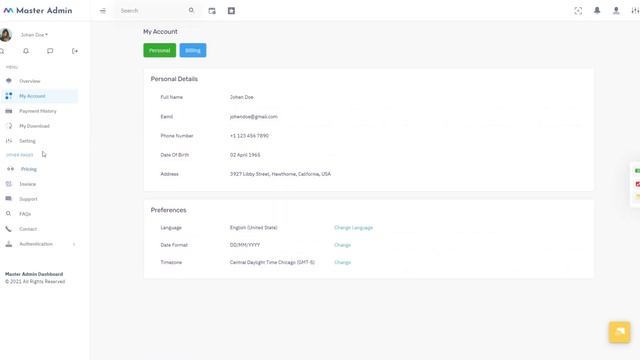Screen dimensions: 640x360
Task: Click the search magnifier icon
Action: (191, 11)
